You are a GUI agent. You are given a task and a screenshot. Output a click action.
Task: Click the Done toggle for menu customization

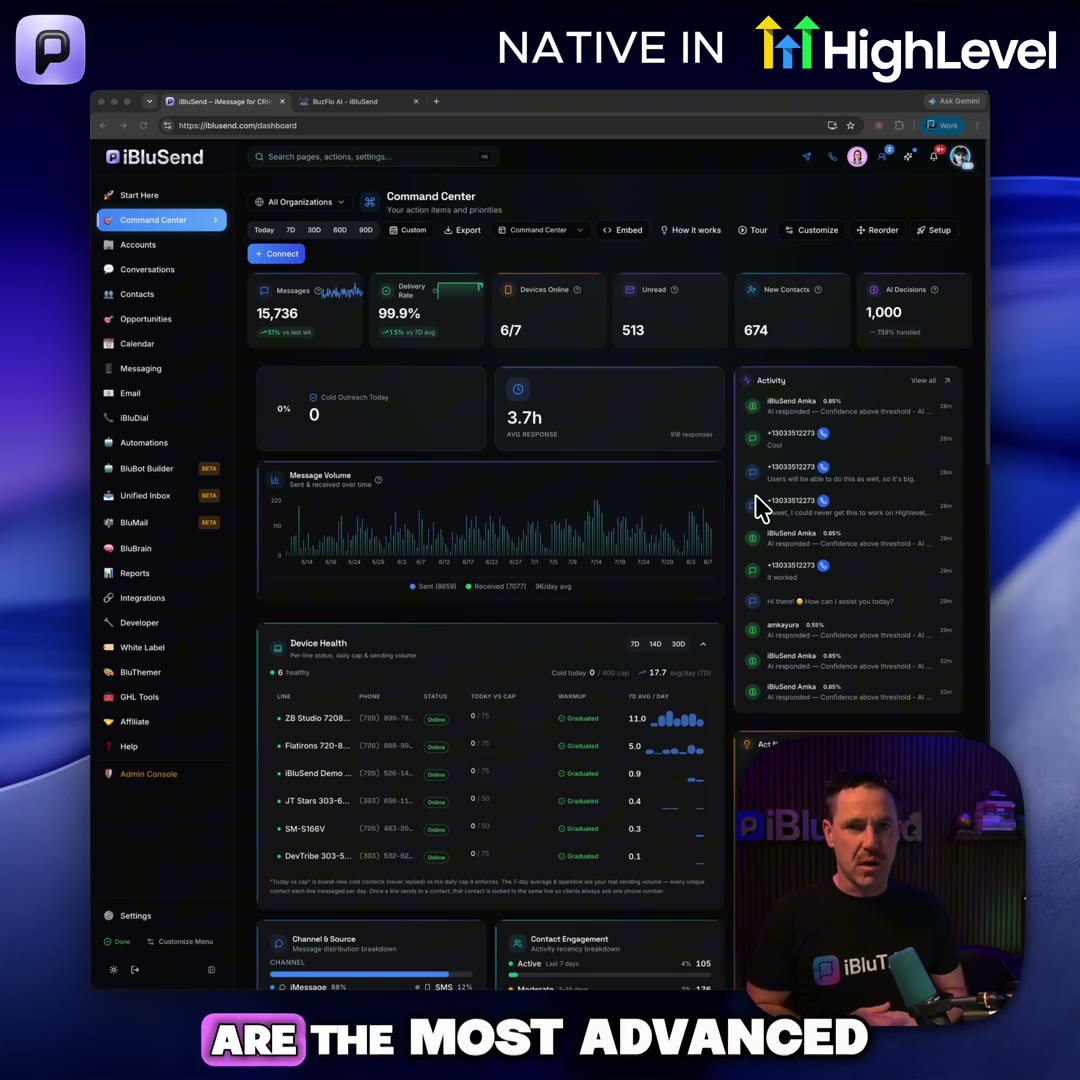[117, 942]
